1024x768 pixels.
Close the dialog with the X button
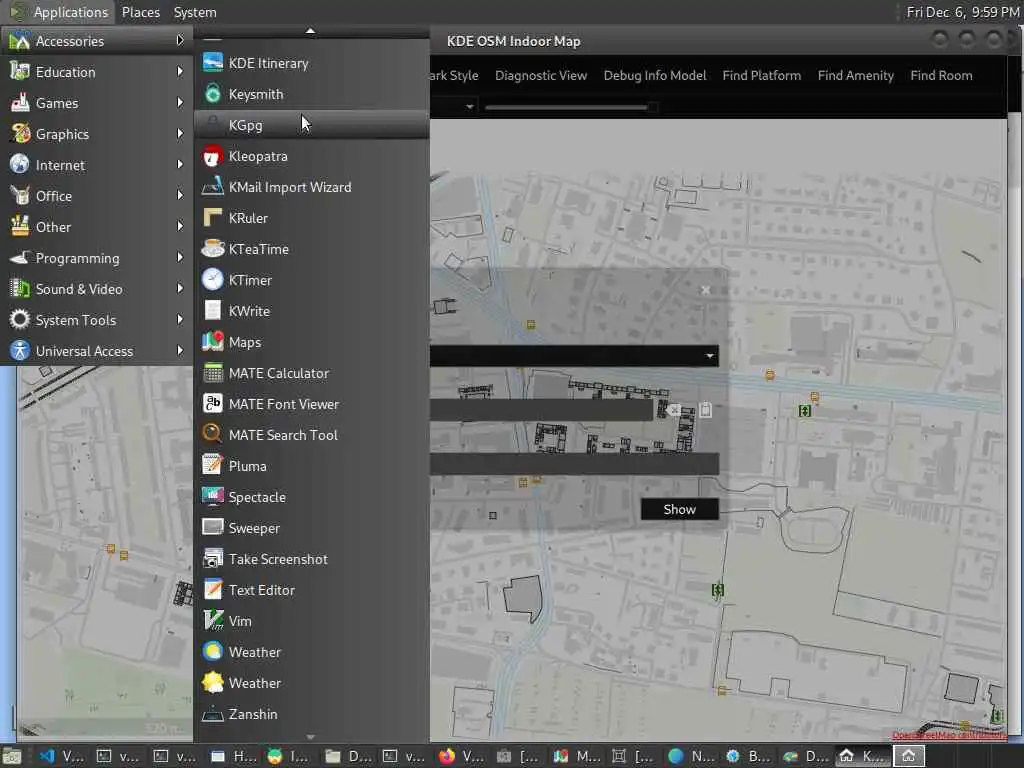point(705,290)
